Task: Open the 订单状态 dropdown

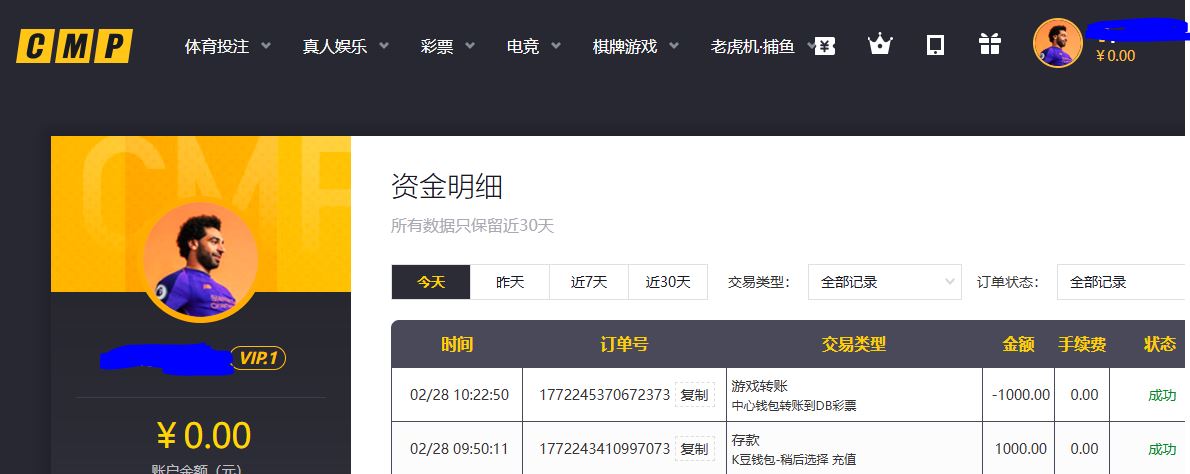Action: (1120, 282)
